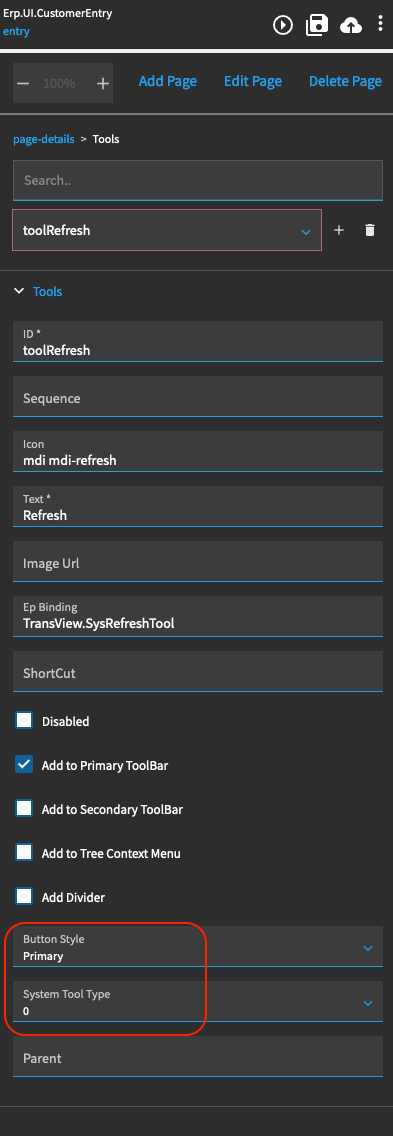Uncheck Add to Primary ToolBar
The width and height of the screenshot is (393, 1136).
pyautogui.click(x=24, y=764)
